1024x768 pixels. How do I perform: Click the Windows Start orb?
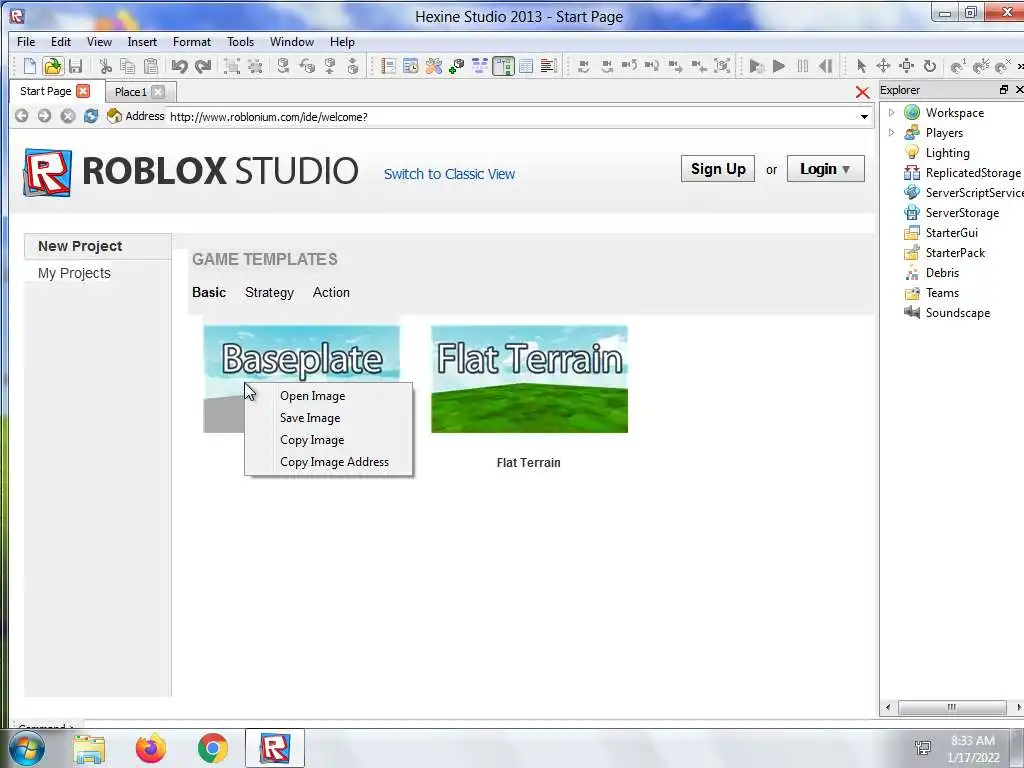tap(26, 748)
